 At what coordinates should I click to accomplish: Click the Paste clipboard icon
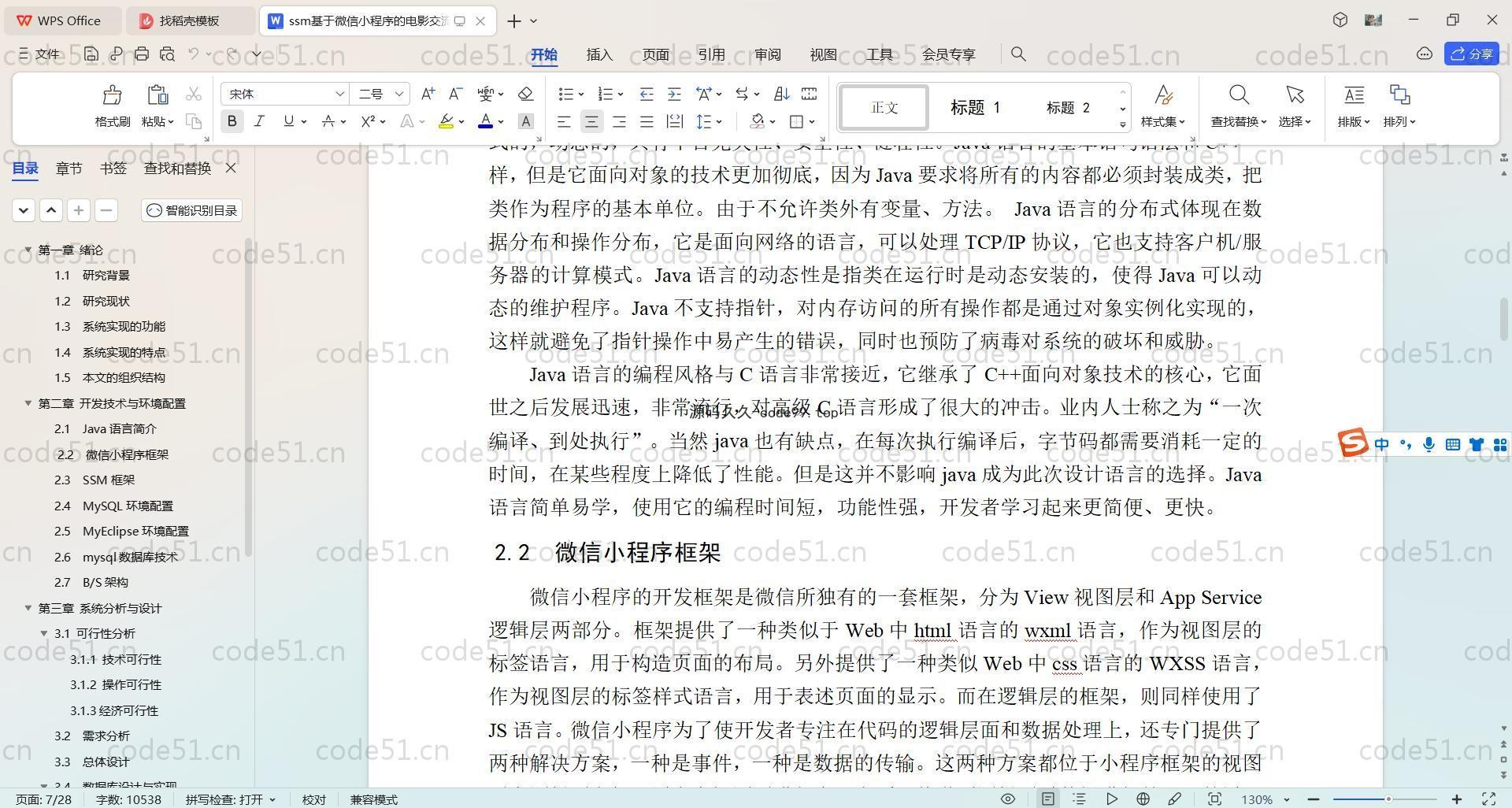(x=157, y=95)
